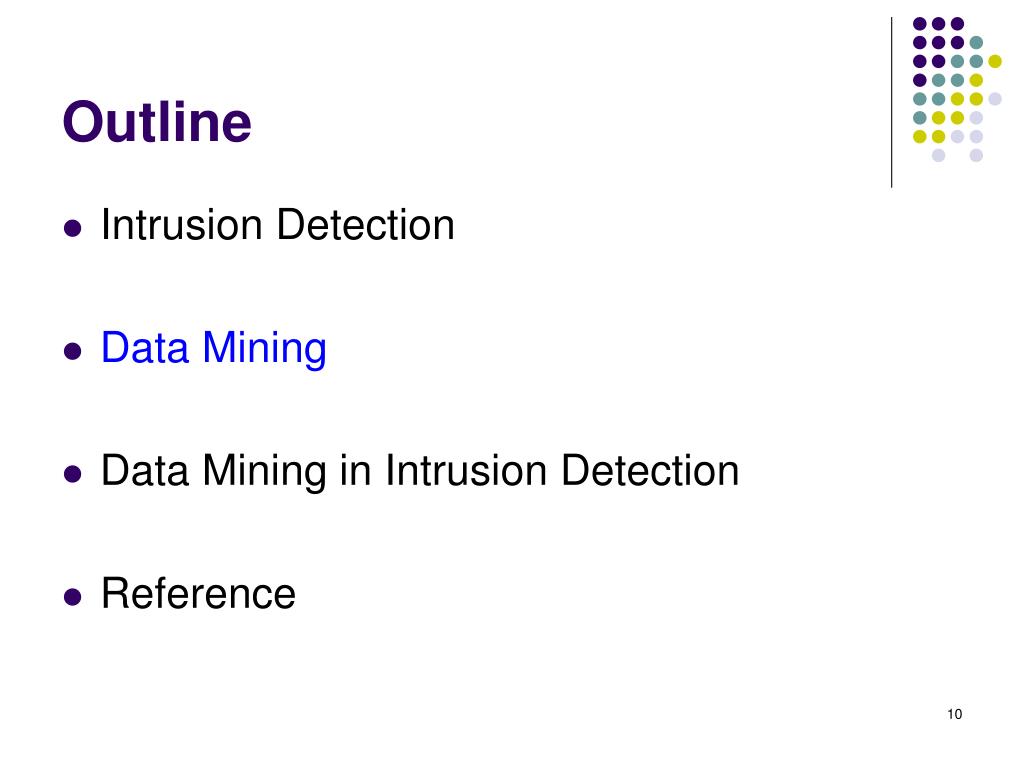Click the lavender dot on grid's far-right edge
The width and height of the screenshot is (1024, 768).
[995, 99]
